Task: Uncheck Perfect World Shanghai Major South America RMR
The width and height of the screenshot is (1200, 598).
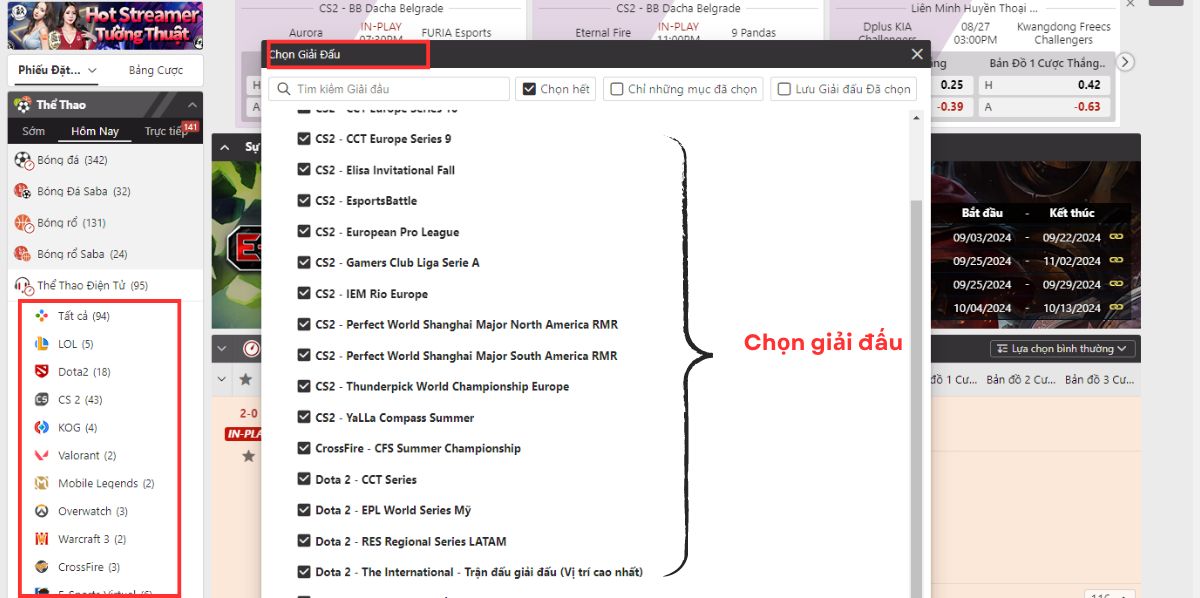Action: (x=304, y=356)
